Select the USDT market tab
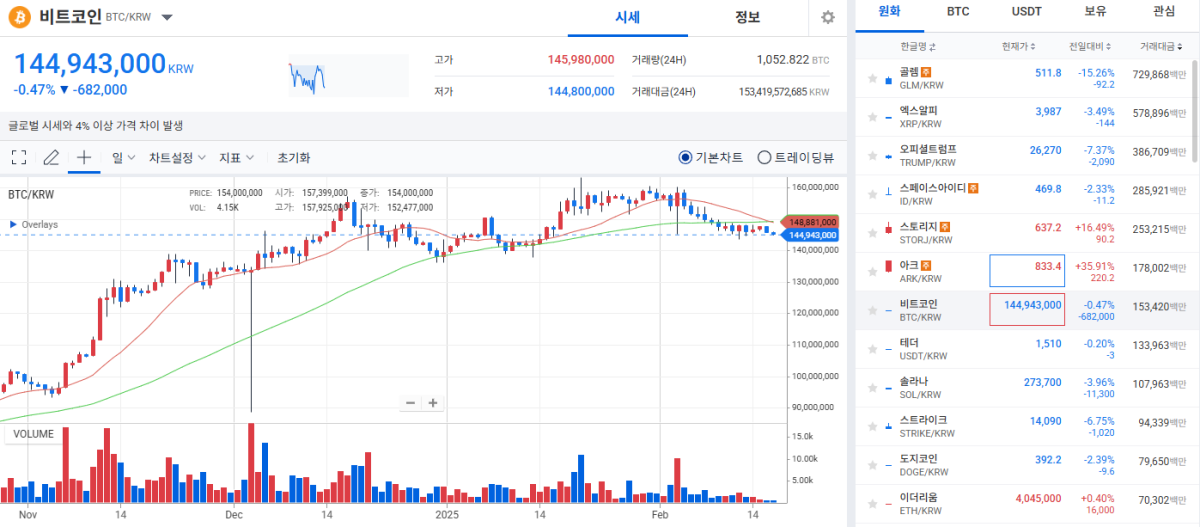The width and height of the screenshot is (1200, 527). click(1026, 12)
